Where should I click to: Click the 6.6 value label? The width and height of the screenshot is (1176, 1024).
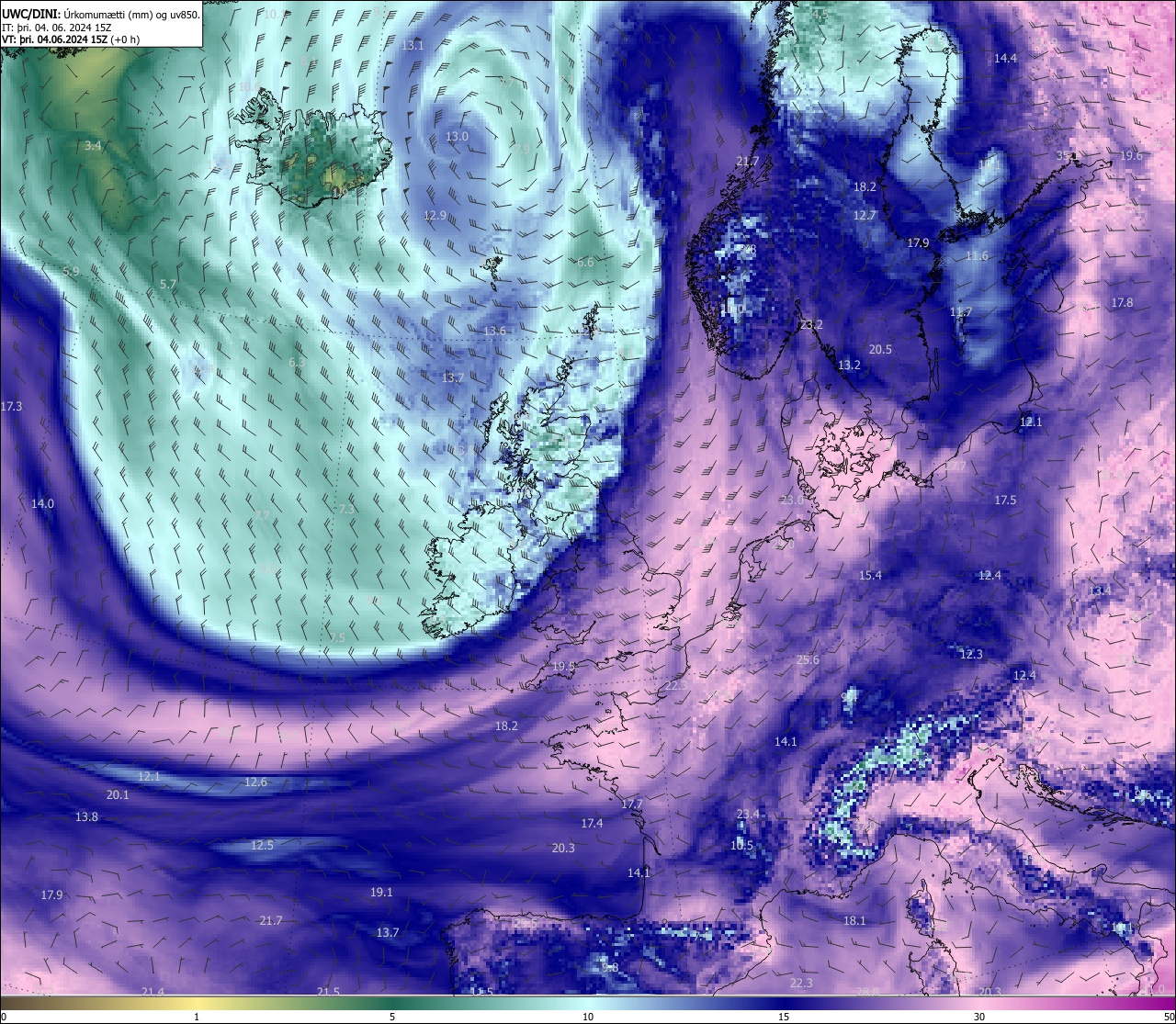pyautogui.click(x=585, y=262)
